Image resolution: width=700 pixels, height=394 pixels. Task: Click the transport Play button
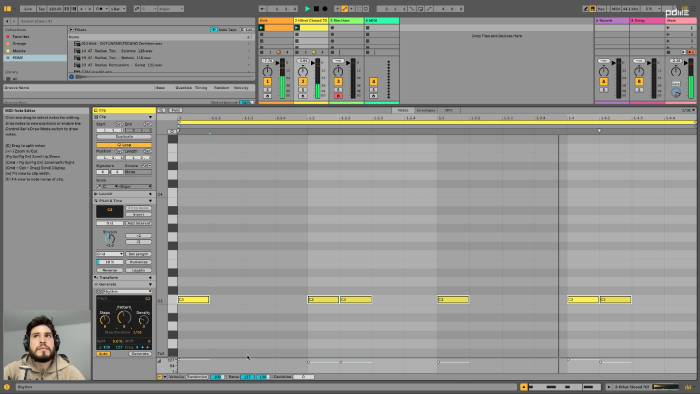click(307, 8)
